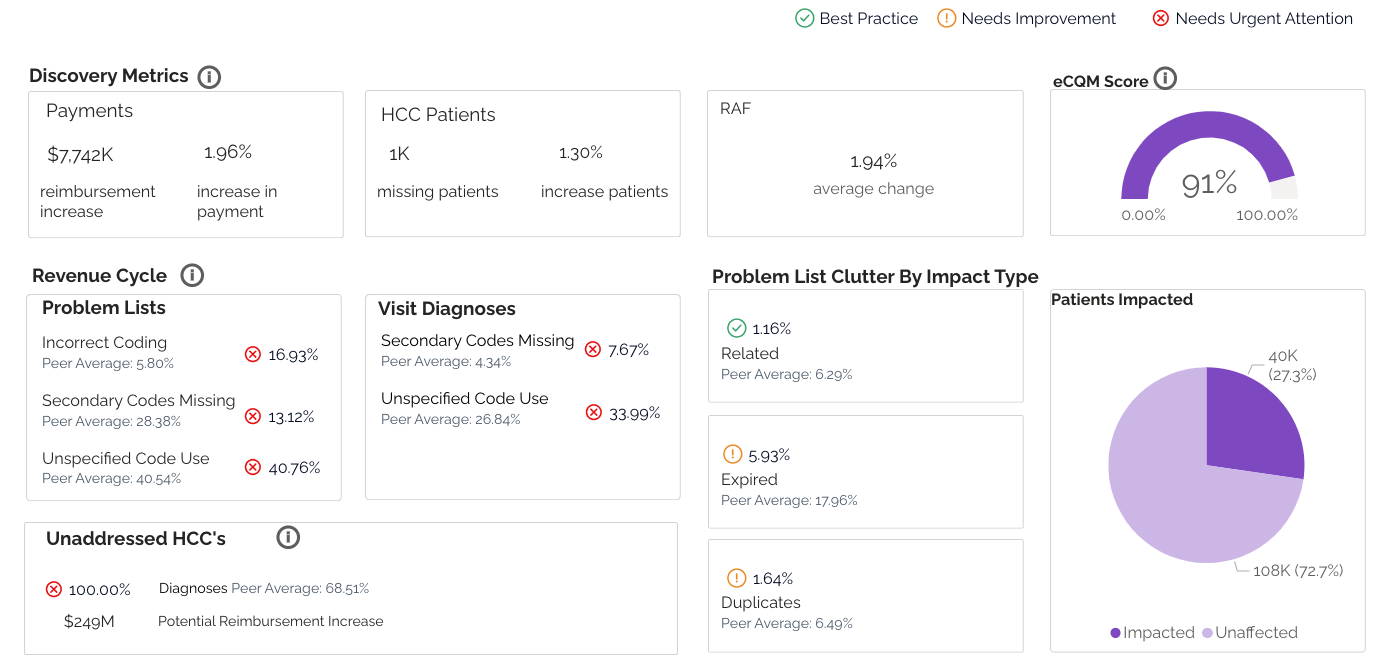Click the Discovery Metrics info icon
Viewport: 1388px width, 665px height.
[x=209, y=77]
